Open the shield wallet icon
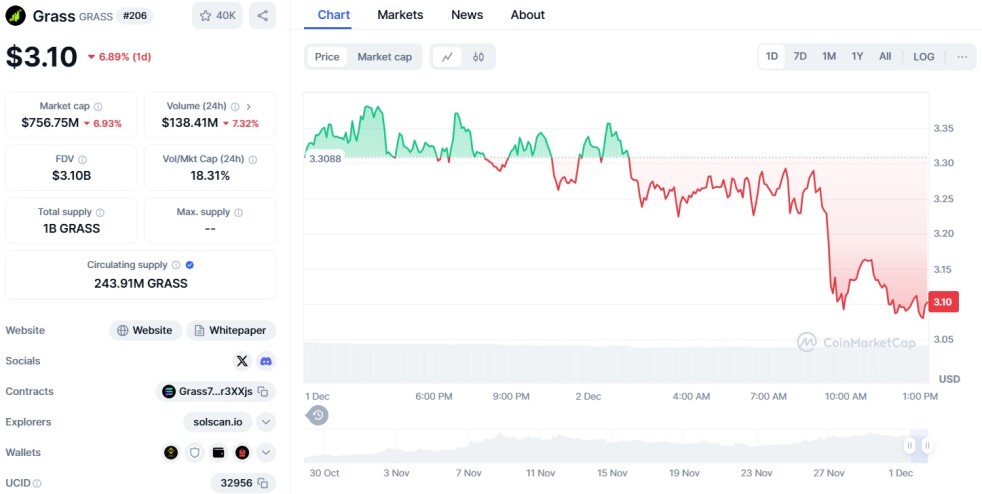 pos(195,453)
